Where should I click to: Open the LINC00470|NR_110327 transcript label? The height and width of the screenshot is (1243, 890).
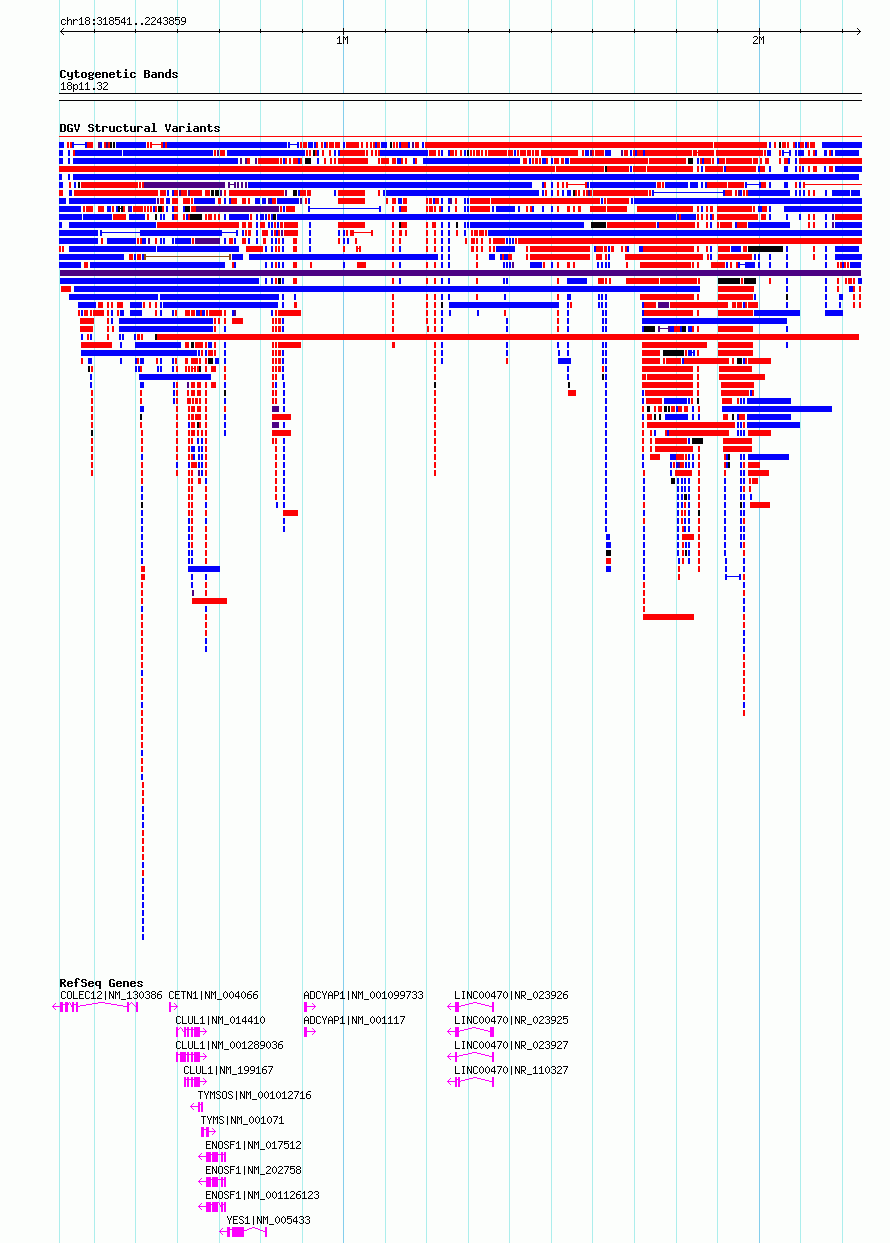point(511,1070)
